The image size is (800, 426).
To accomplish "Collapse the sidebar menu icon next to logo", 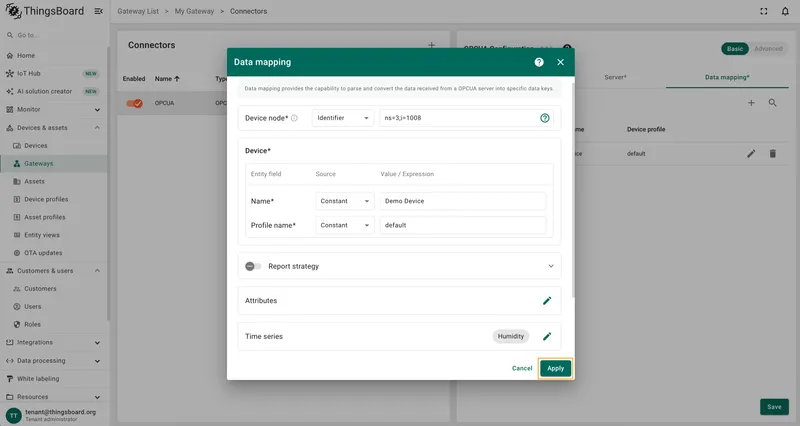I will pyautogui.click(x=98, y=11).
